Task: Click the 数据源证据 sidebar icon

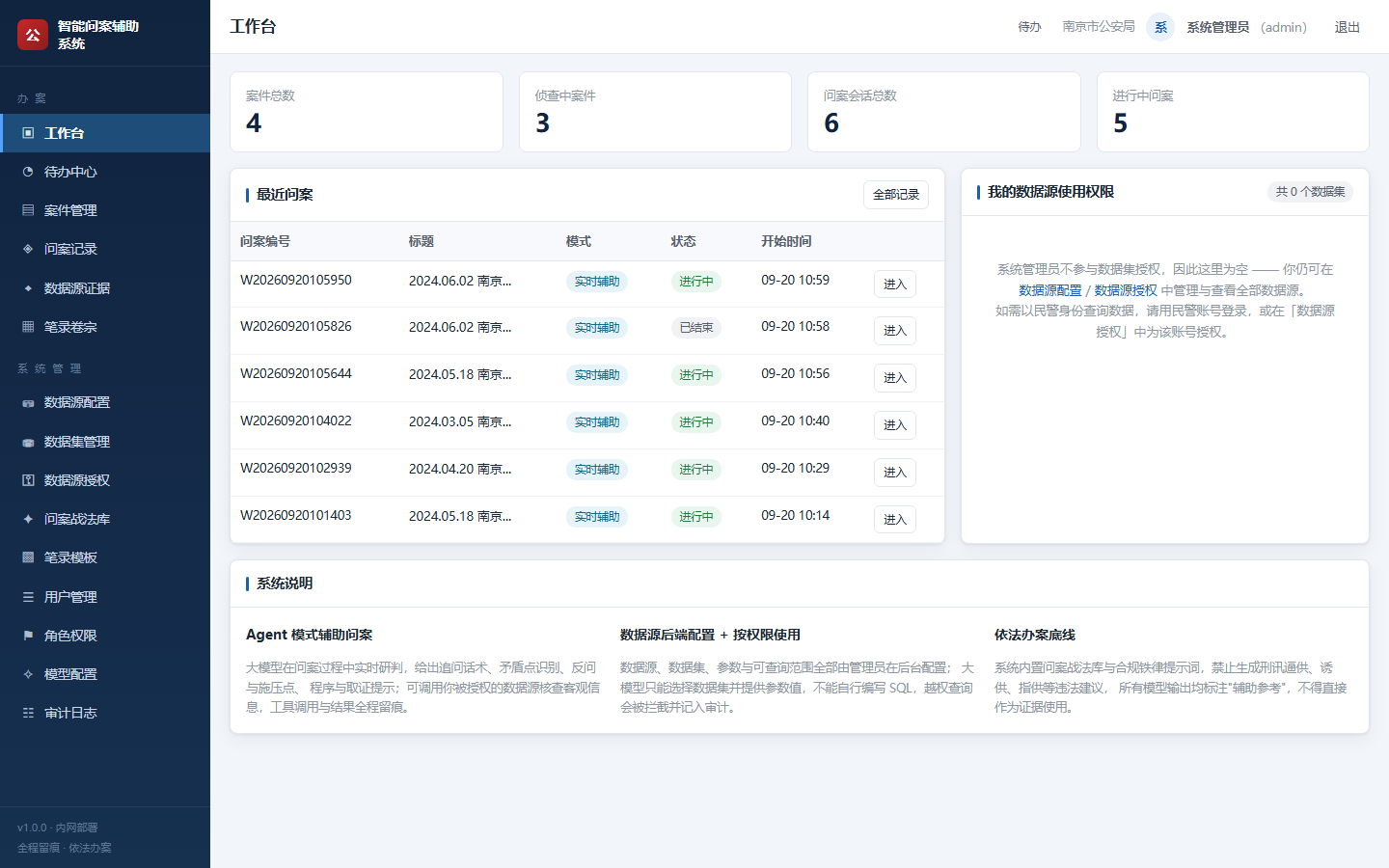Action: point(28,288)
